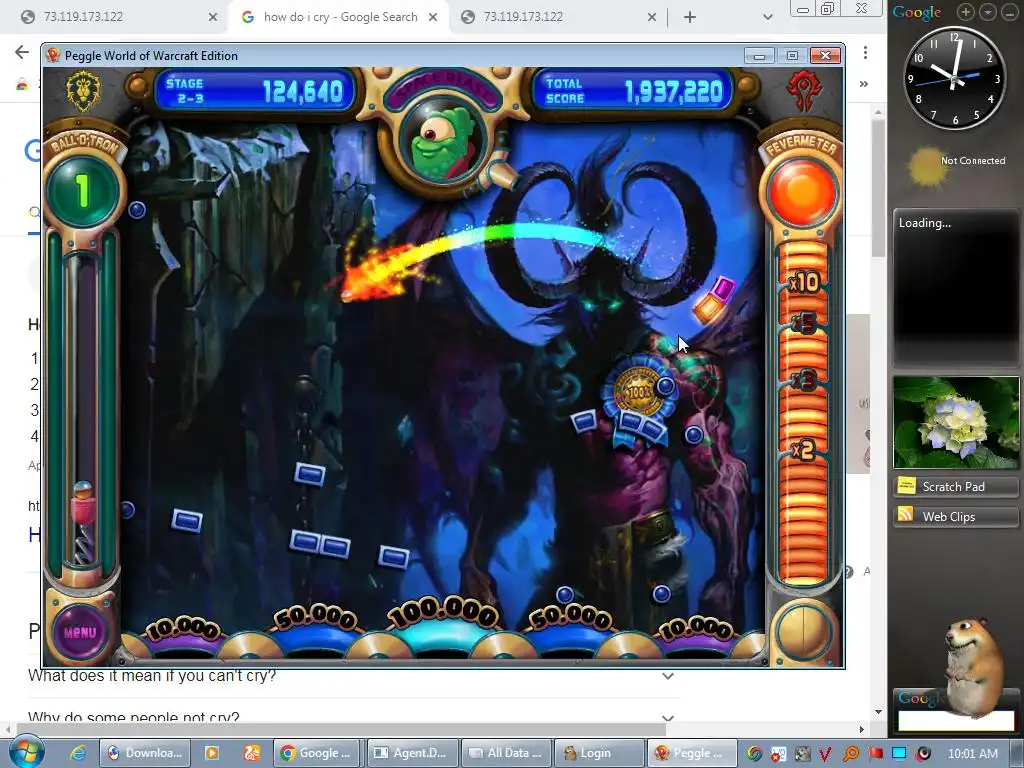Click the purple brick peg near Fevermeter
This screenshot has width=1024, height=768.
pos(723,287)
